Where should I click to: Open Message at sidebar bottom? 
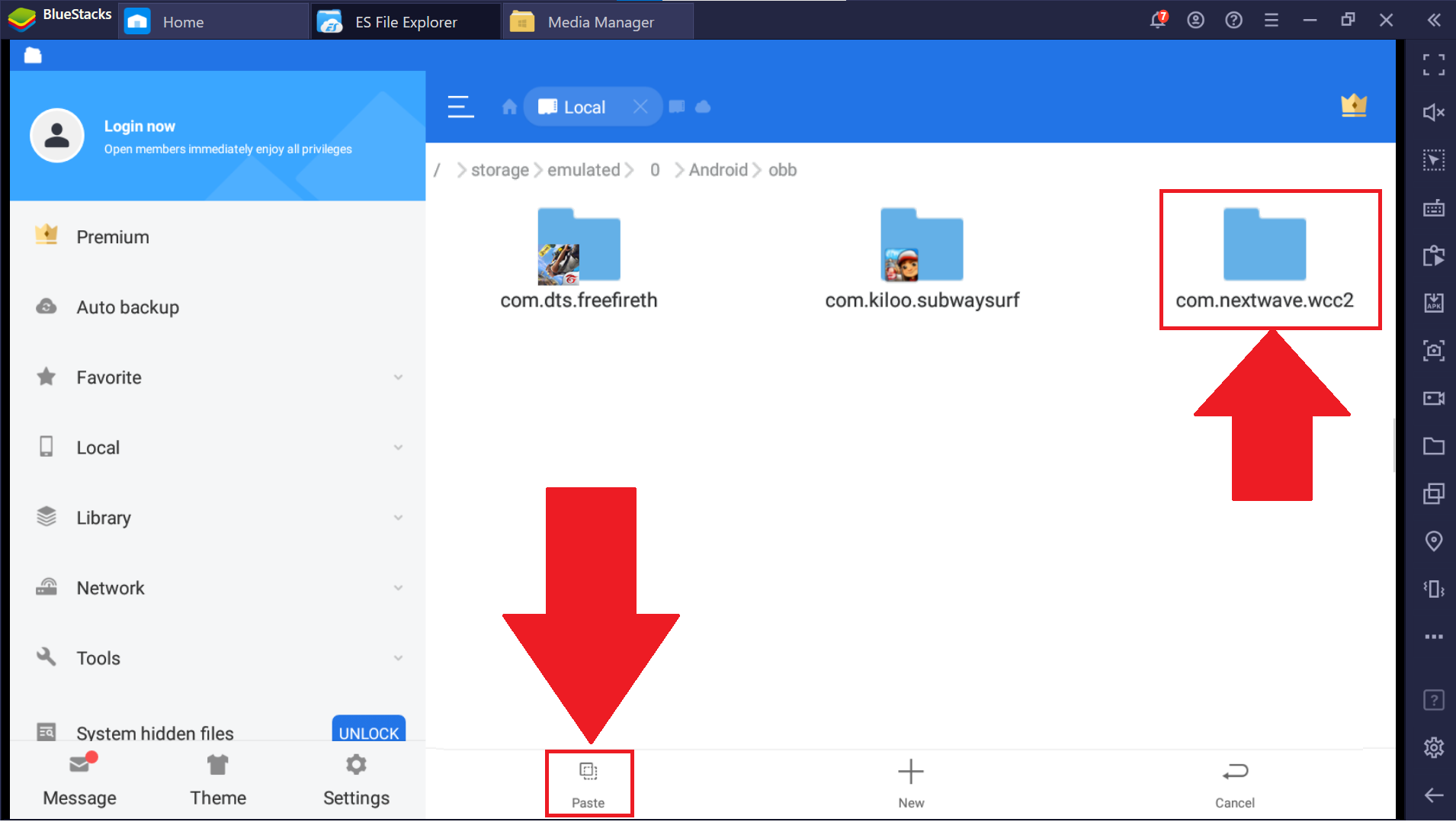[x=79, y=781]
